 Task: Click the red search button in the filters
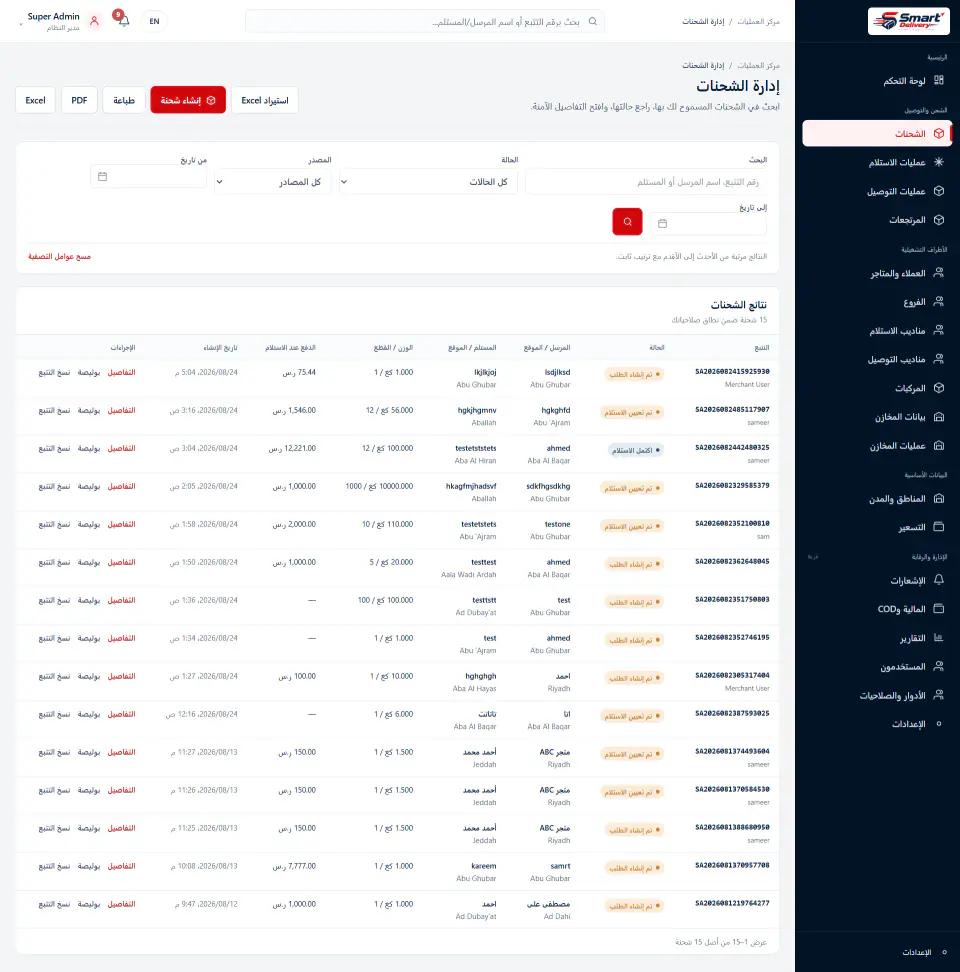pos(627,222)
